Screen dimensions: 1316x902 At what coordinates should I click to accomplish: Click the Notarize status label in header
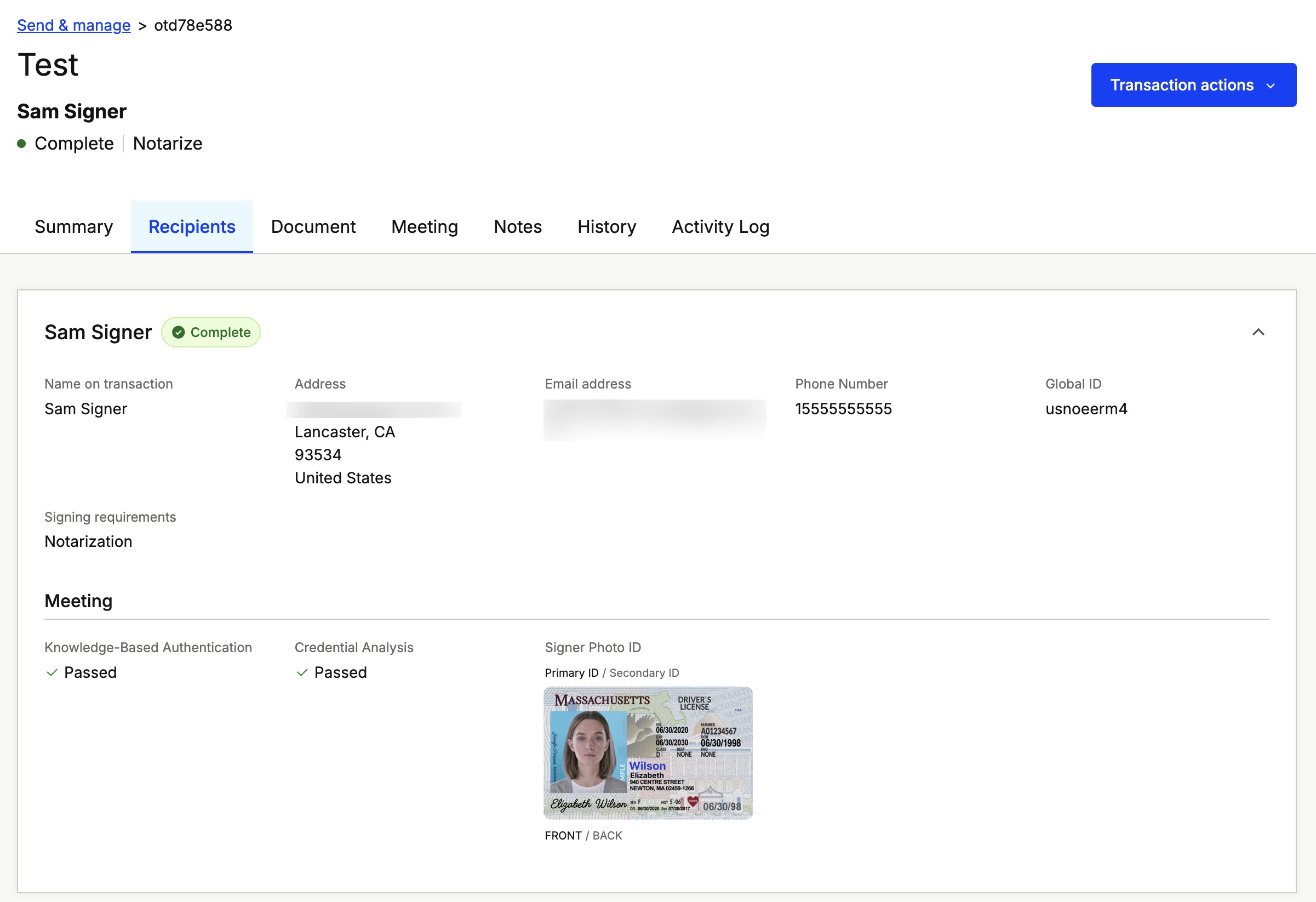coord(168,143)
